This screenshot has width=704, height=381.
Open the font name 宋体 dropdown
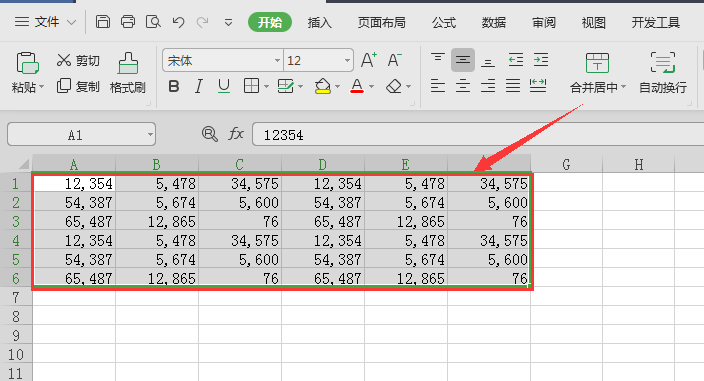[x=277, y=61]
